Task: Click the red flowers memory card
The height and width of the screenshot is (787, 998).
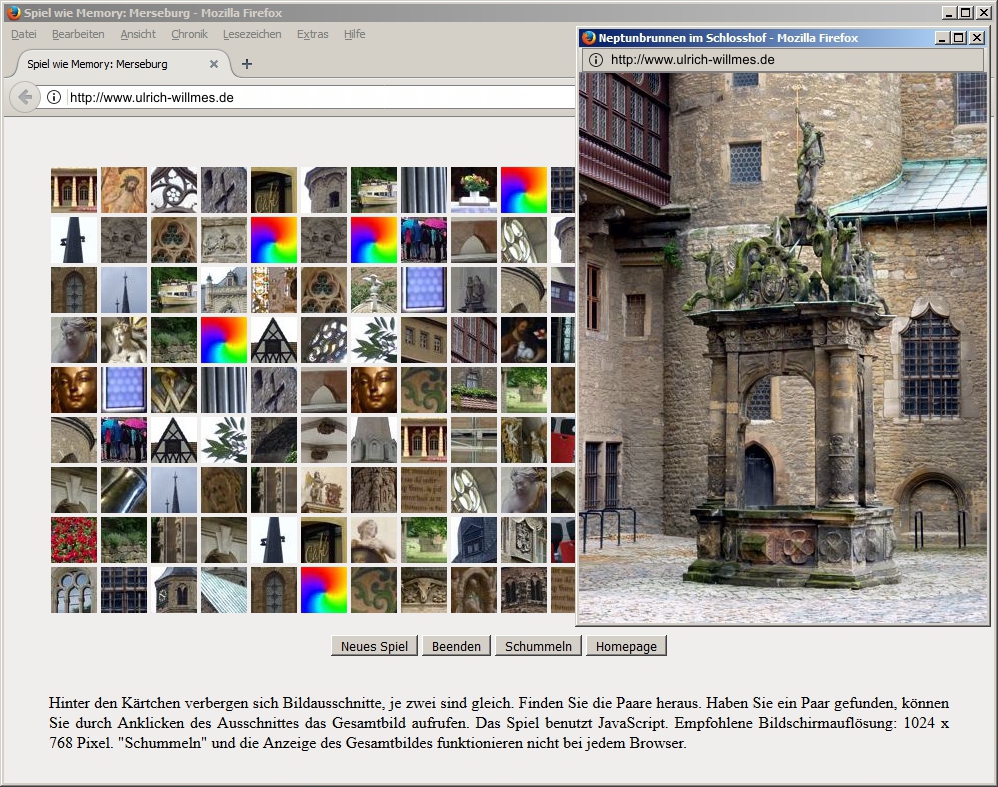Action: tap(74, 540)
